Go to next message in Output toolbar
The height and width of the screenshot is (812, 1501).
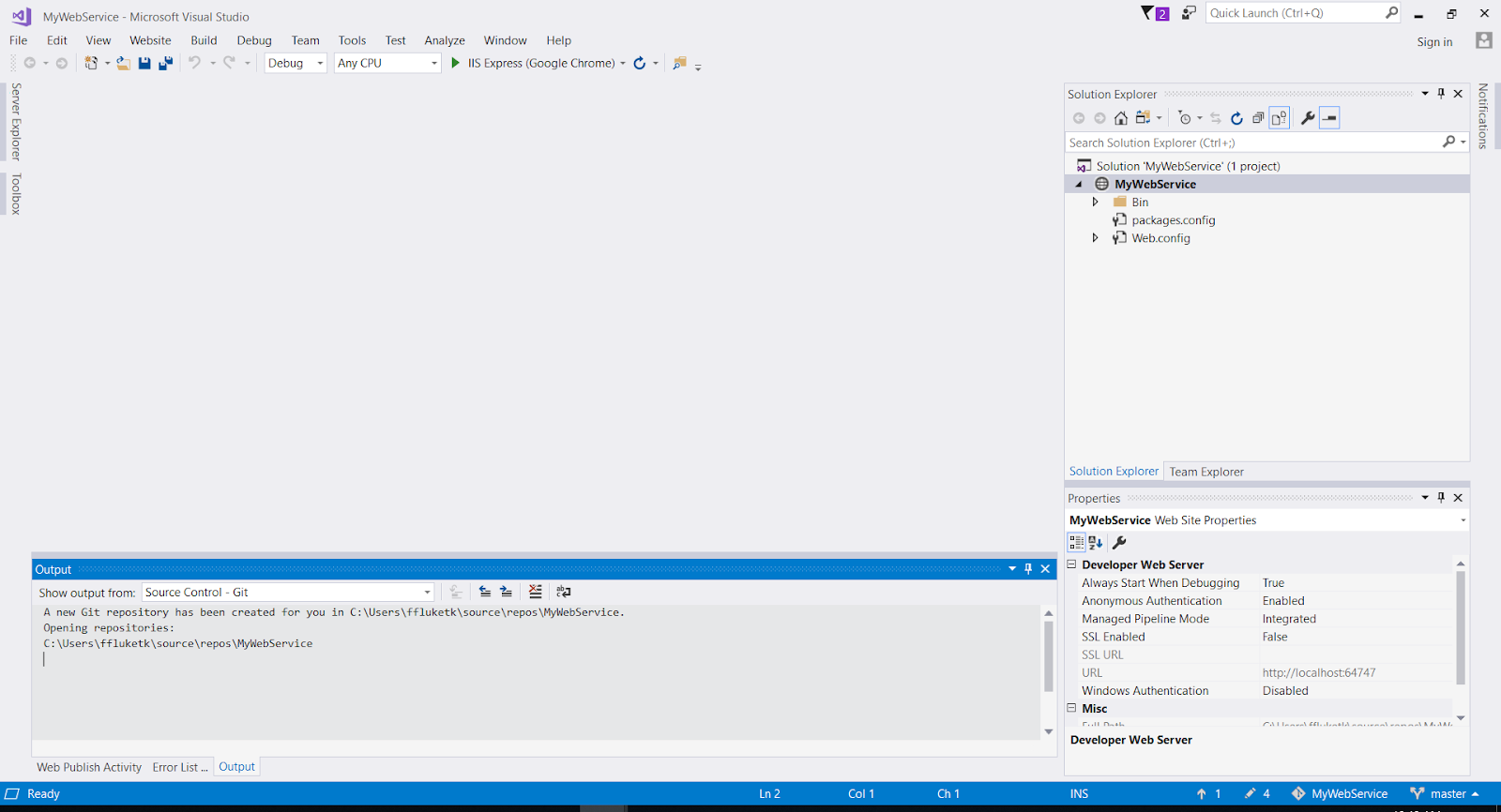point(507,592)
